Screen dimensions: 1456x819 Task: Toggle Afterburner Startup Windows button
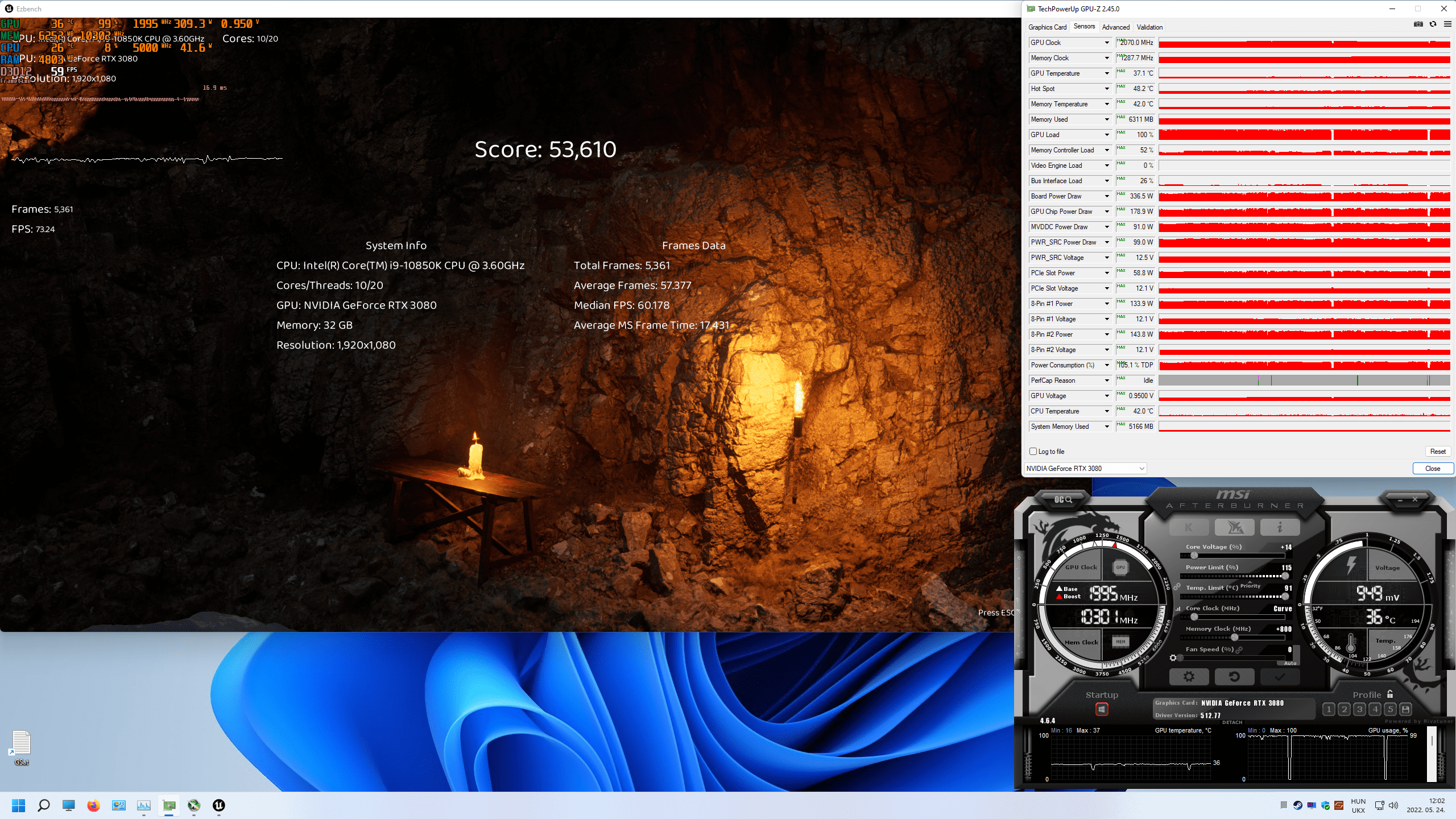click(x=1102, y=709)
